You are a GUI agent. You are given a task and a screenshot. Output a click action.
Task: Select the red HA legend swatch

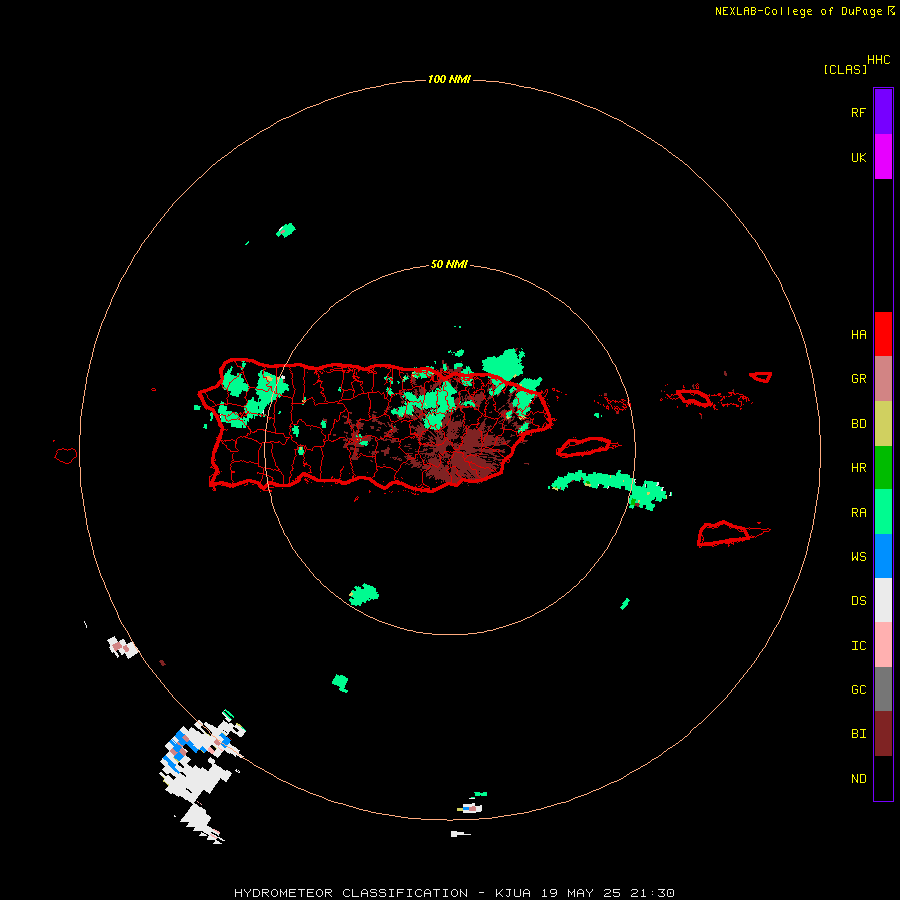(883, 334)
